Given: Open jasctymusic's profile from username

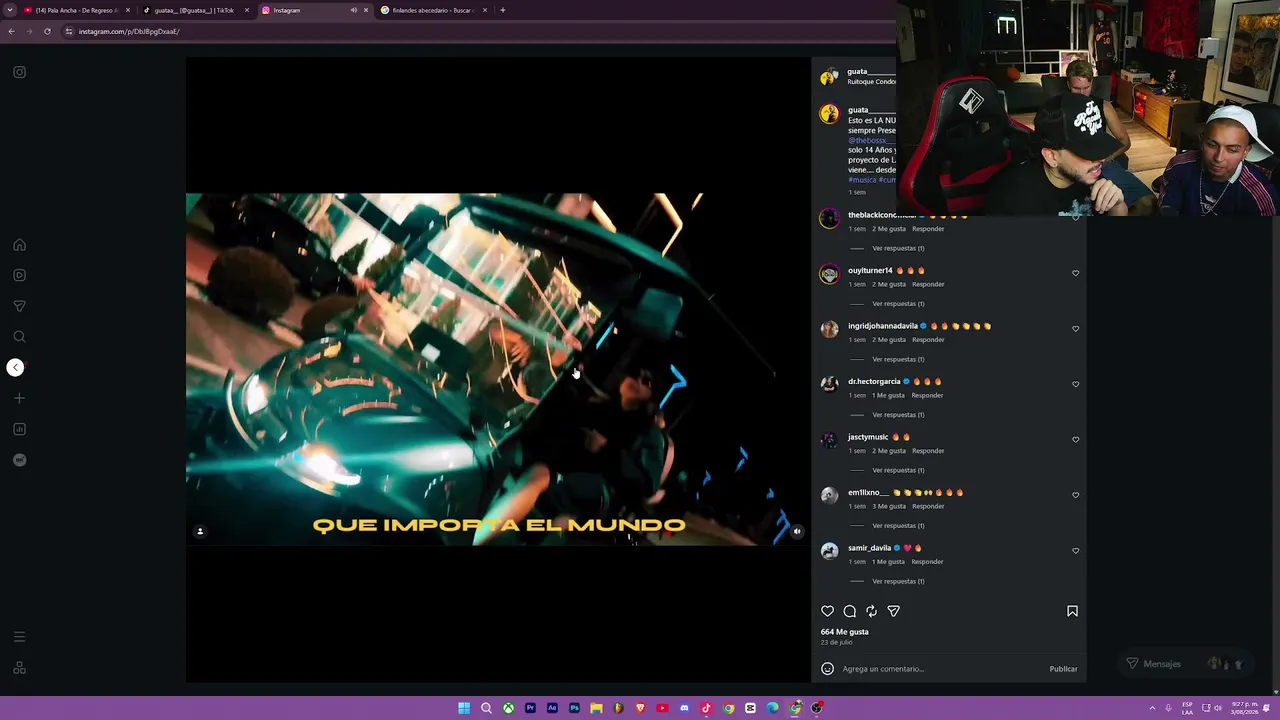Looking at the screenshot, I should coord(868,437).
